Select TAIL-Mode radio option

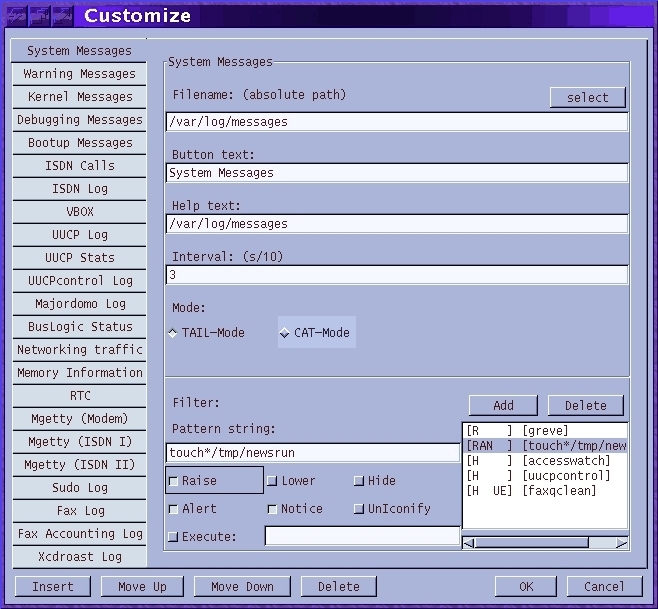click(x=207, y=333)
